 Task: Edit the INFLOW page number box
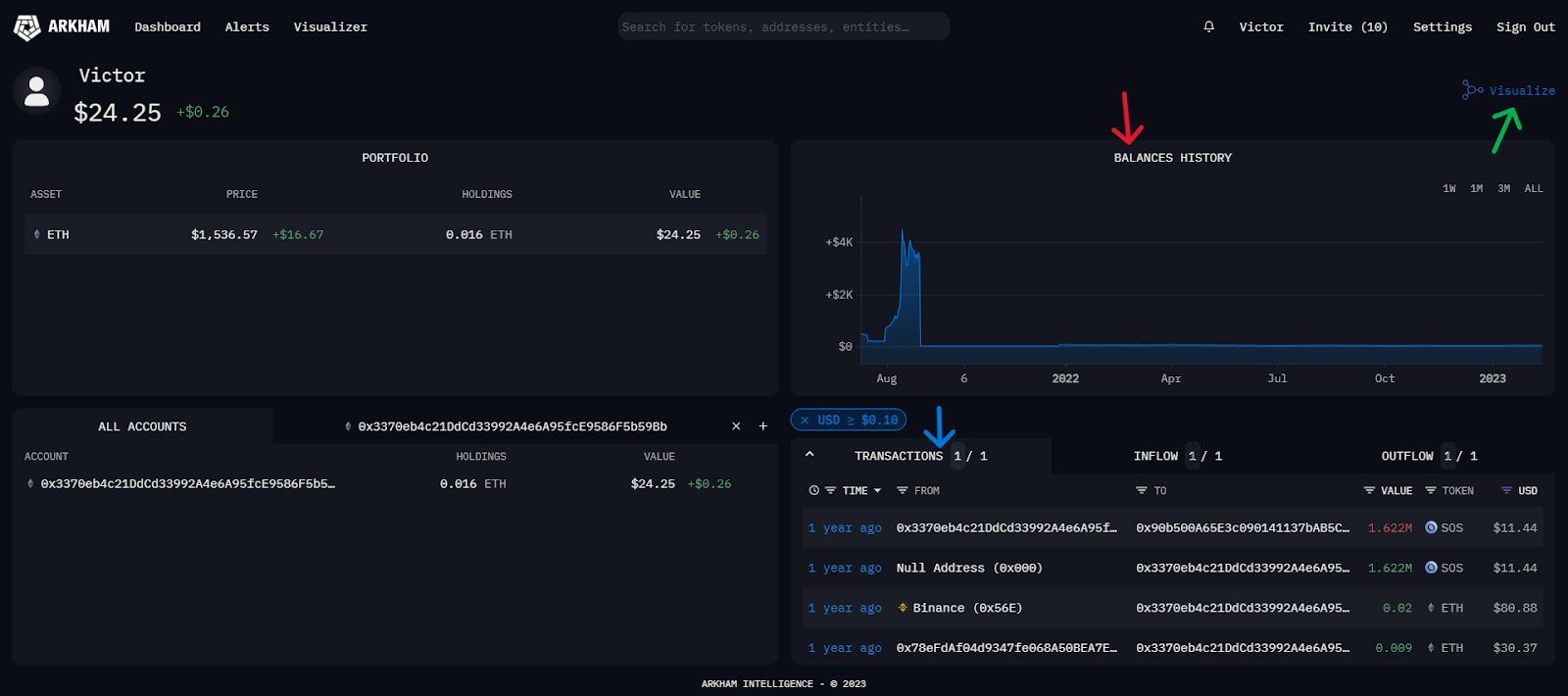(x=1192, y=456)
